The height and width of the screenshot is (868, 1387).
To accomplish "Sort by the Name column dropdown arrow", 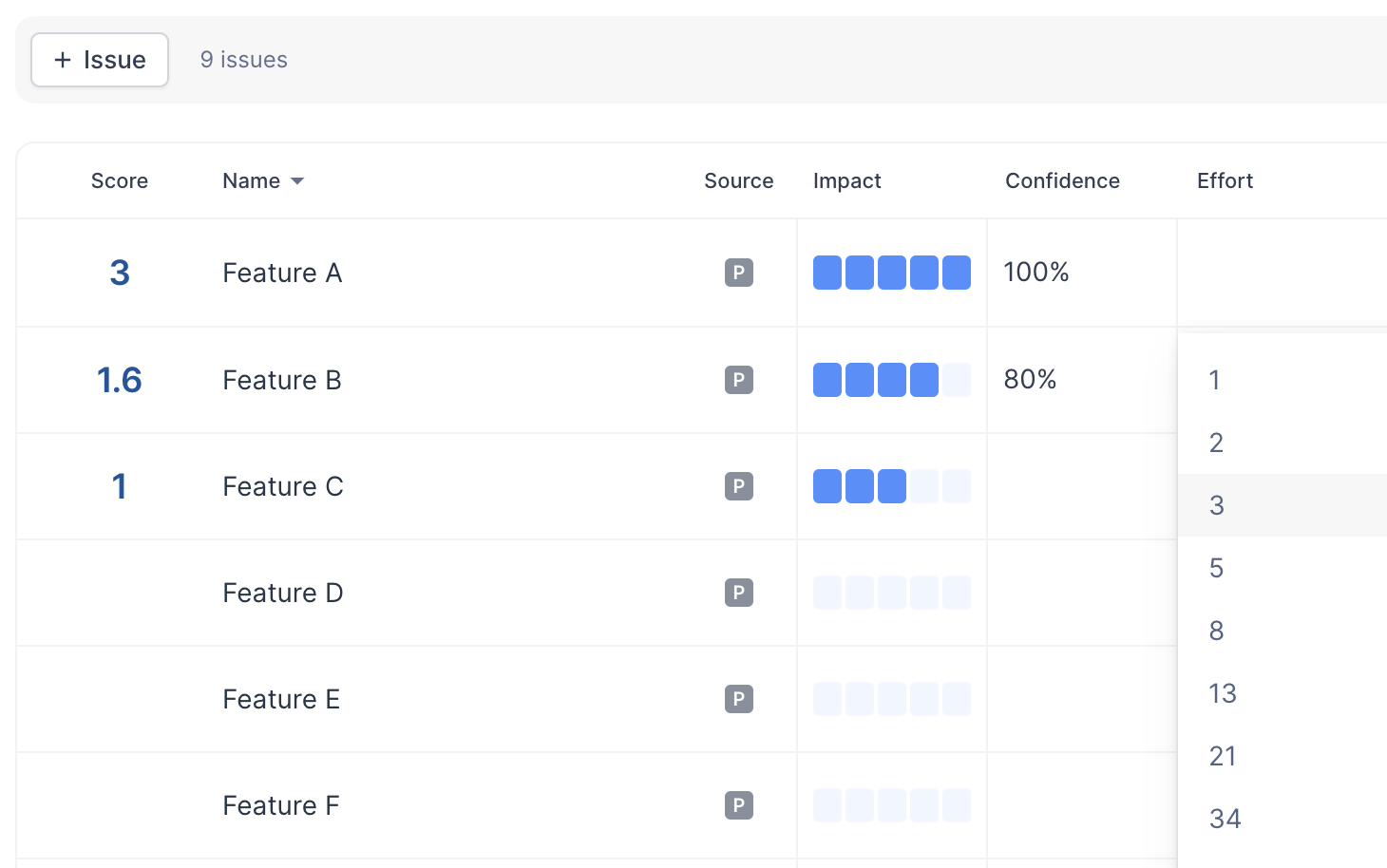I will click(x=297, y=181).
